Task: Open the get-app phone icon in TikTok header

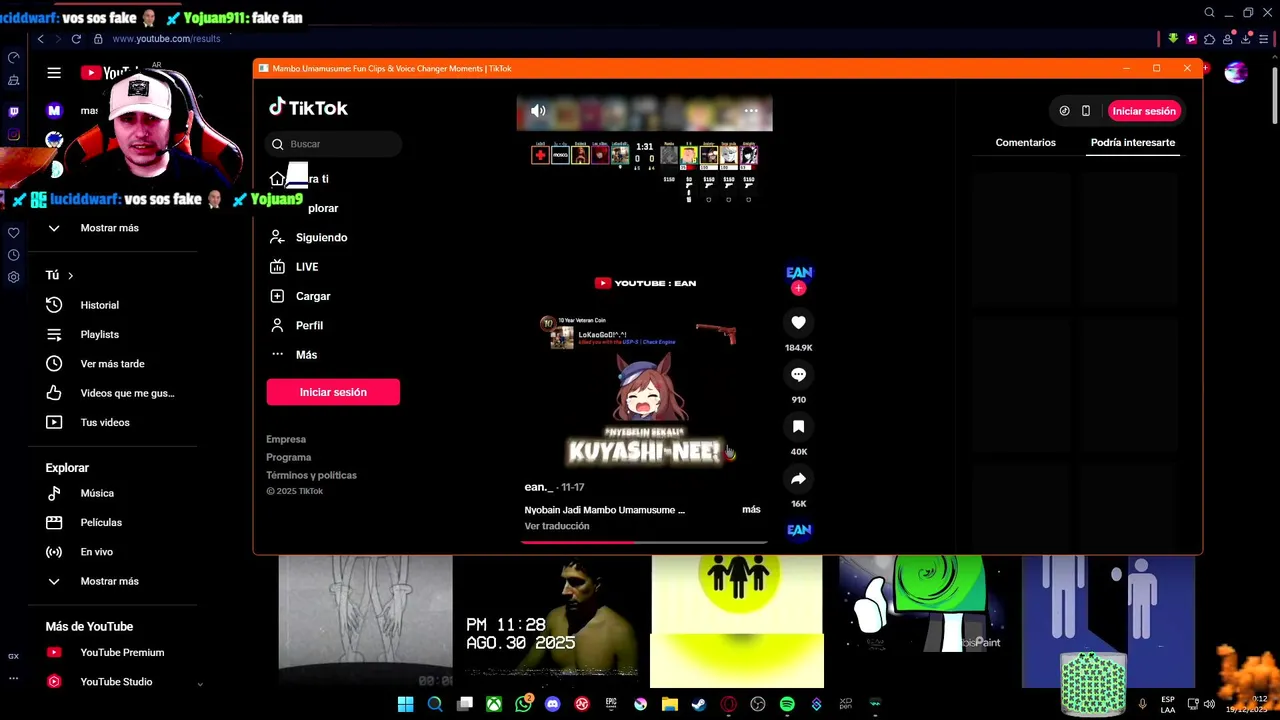Action: pyautogui.click(x=1086, y=111)
